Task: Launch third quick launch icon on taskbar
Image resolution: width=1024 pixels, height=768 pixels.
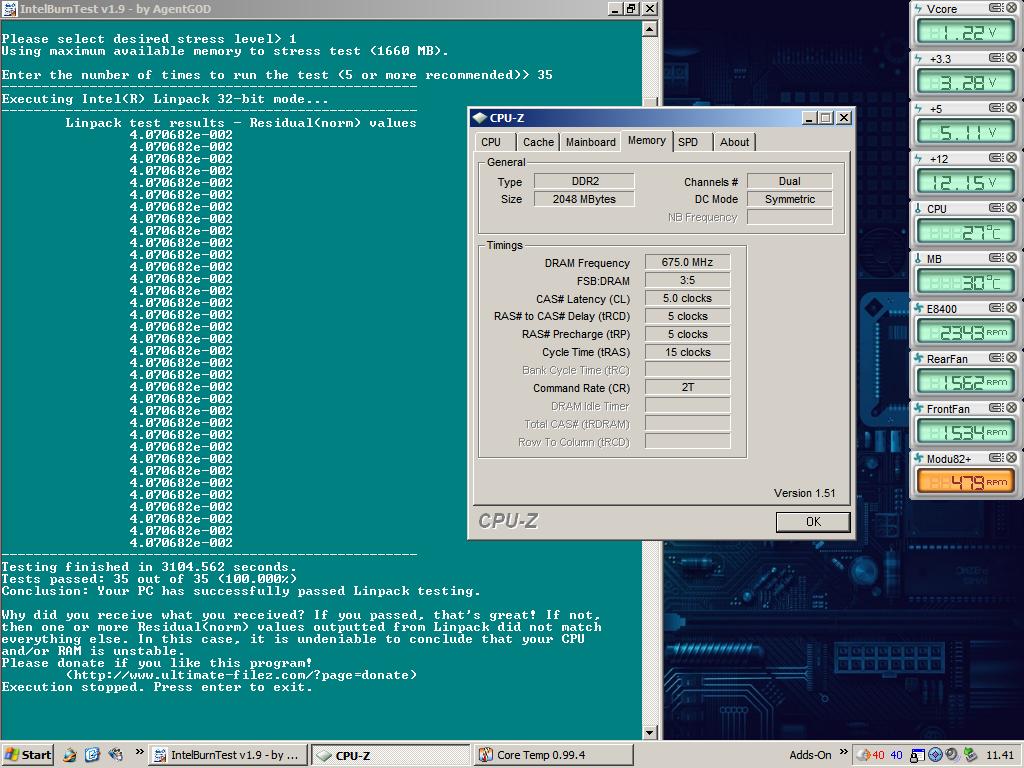Action: (115, 755)
